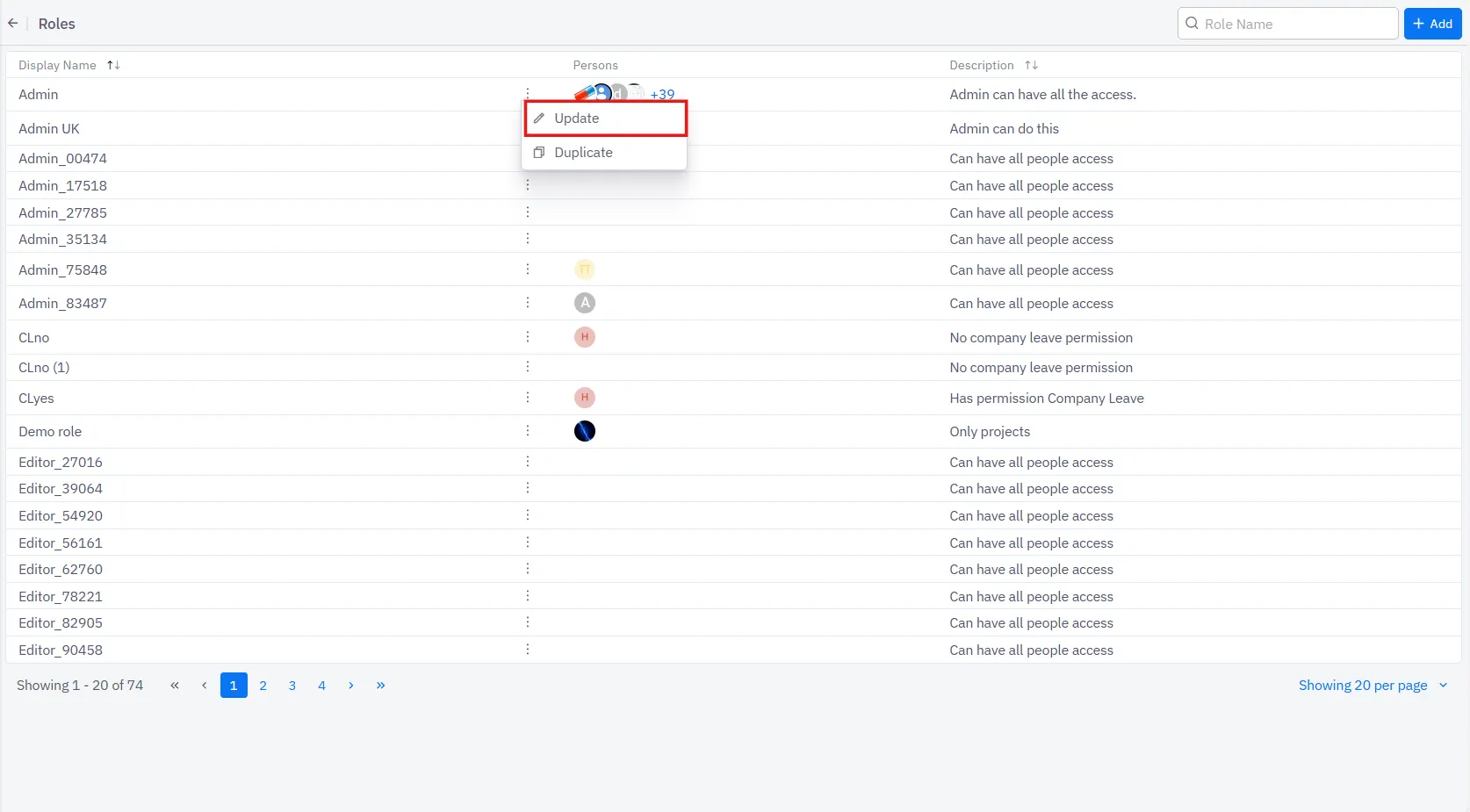1470x812 pixels.
Task: Open page 4 in pagination
Action: tap(321, 686)
